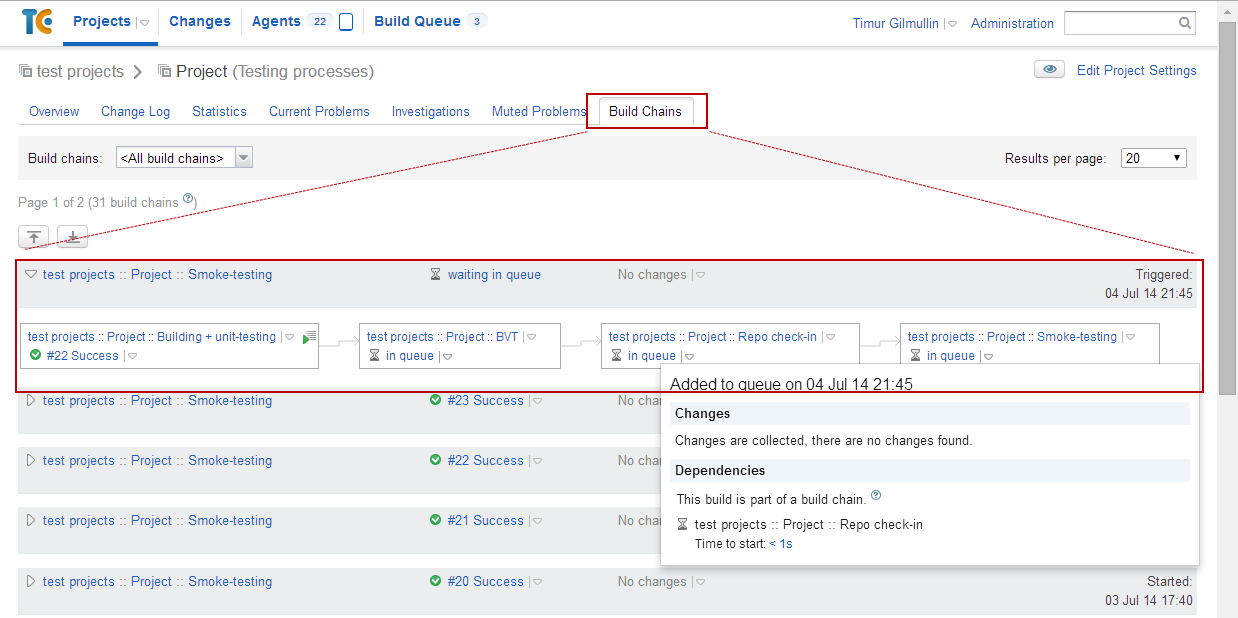Switch to the Change Log tab
The image size is (1238, 618).
pyautogui.click(x=136, y=111)
